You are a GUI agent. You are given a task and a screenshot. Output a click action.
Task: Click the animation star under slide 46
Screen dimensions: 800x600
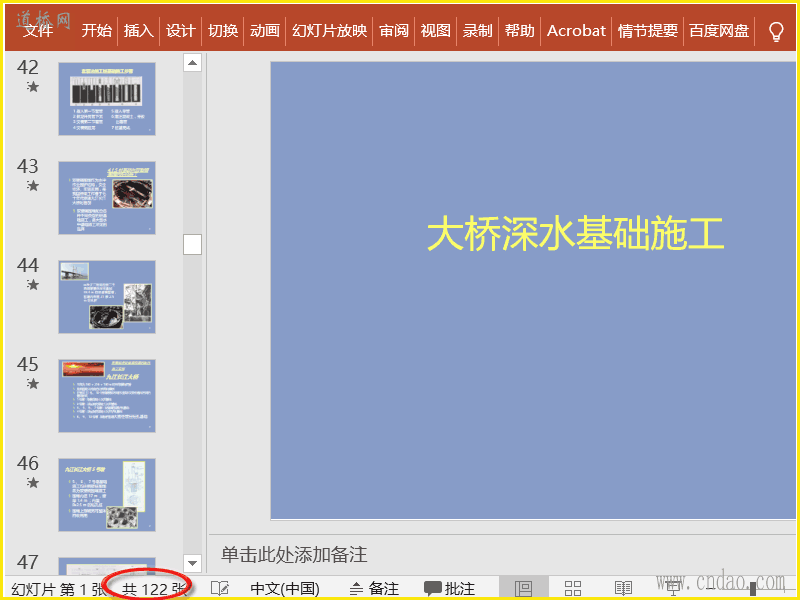[x=33, y=483]
